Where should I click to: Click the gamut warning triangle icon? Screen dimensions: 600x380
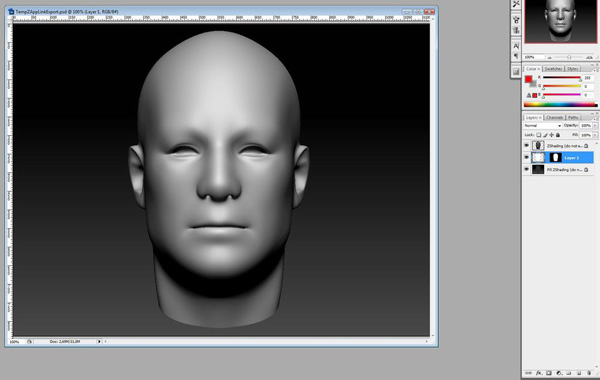coord(528,95)
